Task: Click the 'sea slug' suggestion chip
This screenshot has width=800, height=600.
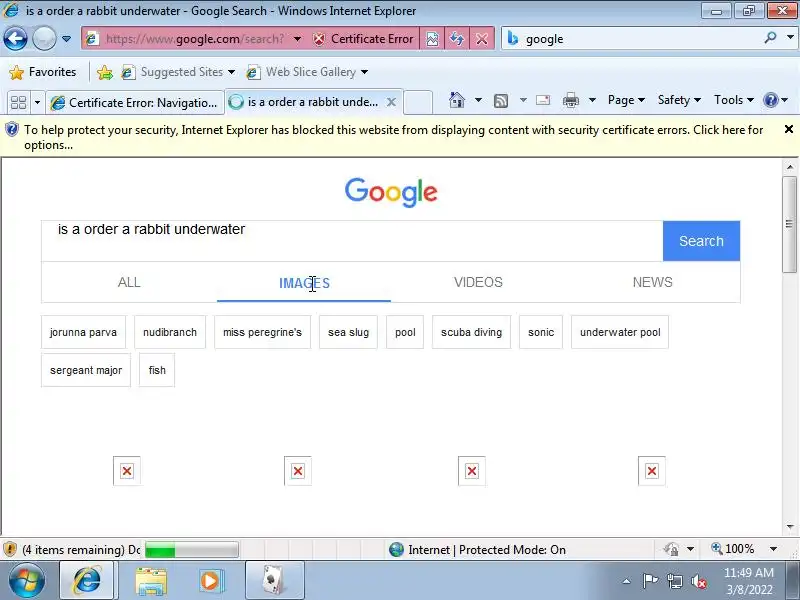Action: tap(348, 332)
